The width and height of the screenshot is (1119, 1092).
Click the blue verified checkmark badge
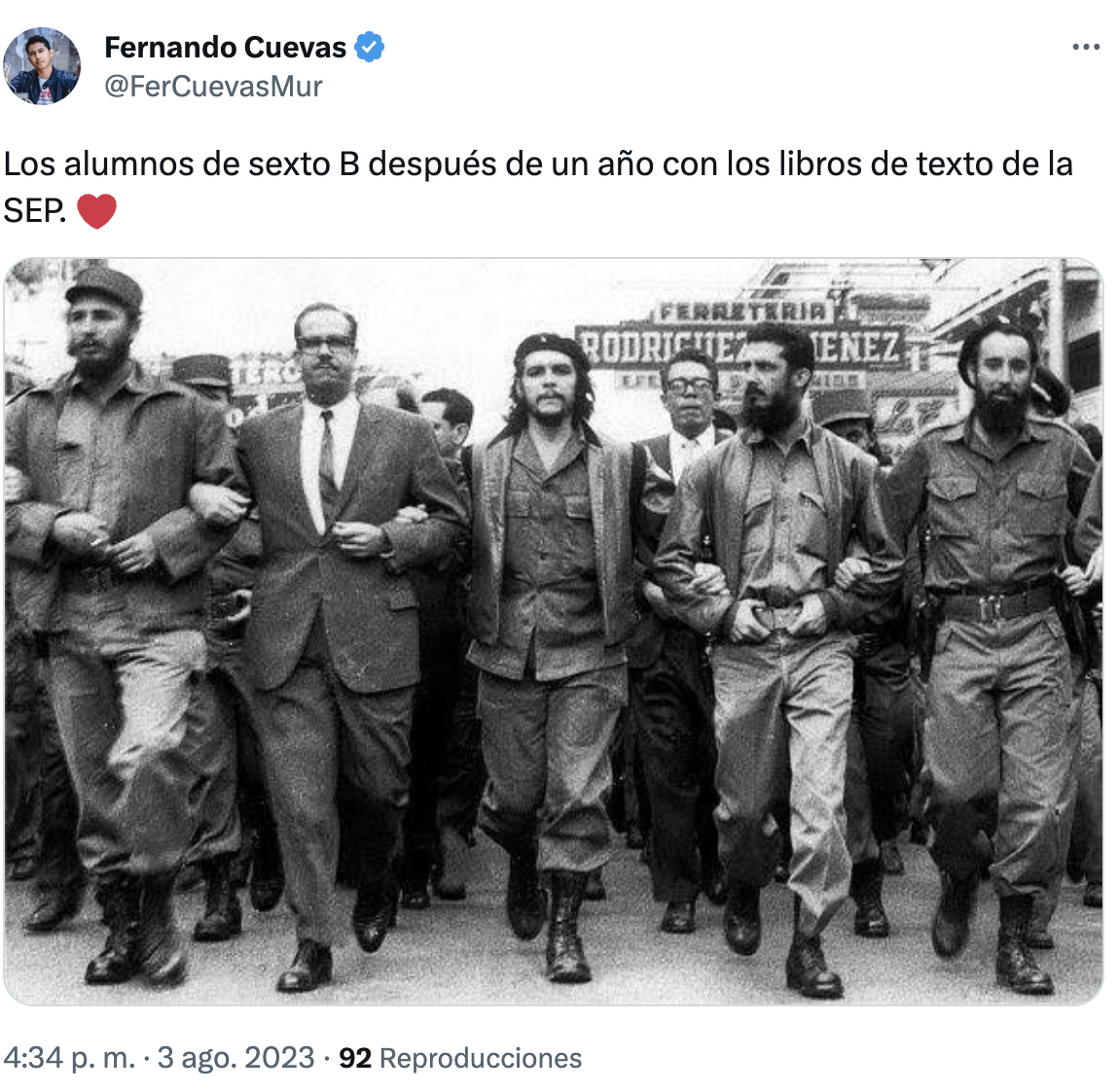pos(370,47)
